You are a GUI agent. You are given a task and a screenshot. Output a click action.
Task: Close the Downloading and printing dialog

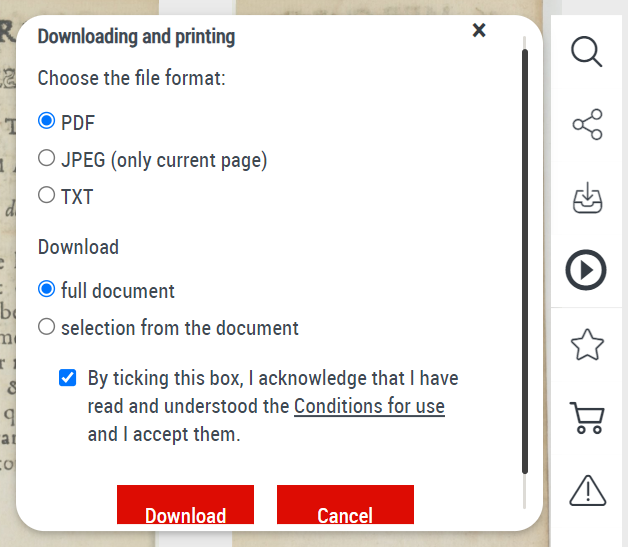pyautogui.click(x=479, y=31)
